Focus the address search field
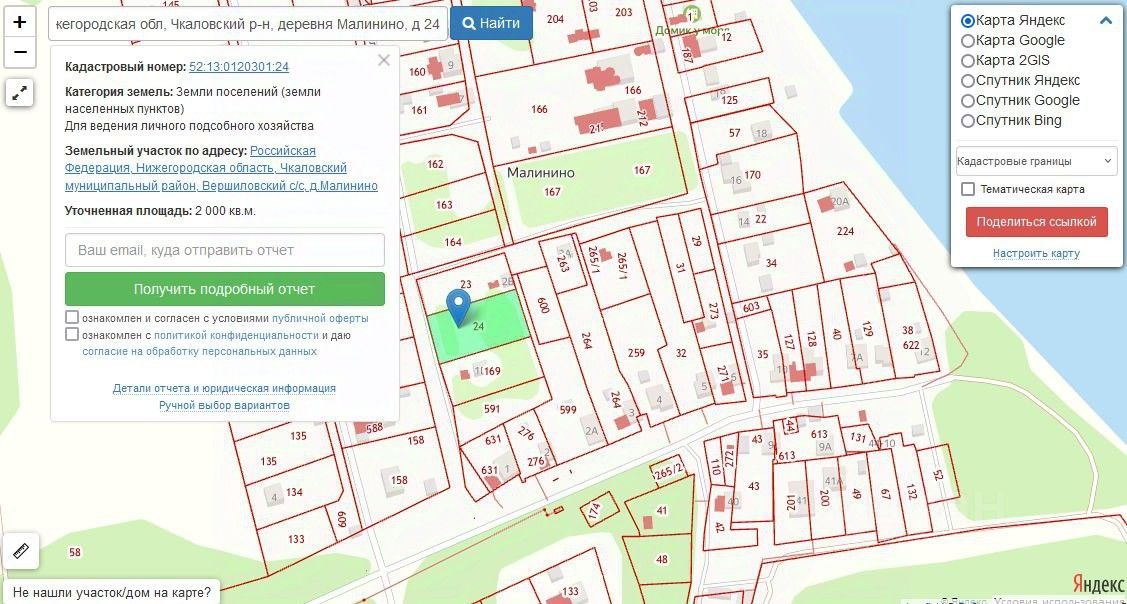The width and height of the screenshot is (1127, 604). click(x=248, y=24)
